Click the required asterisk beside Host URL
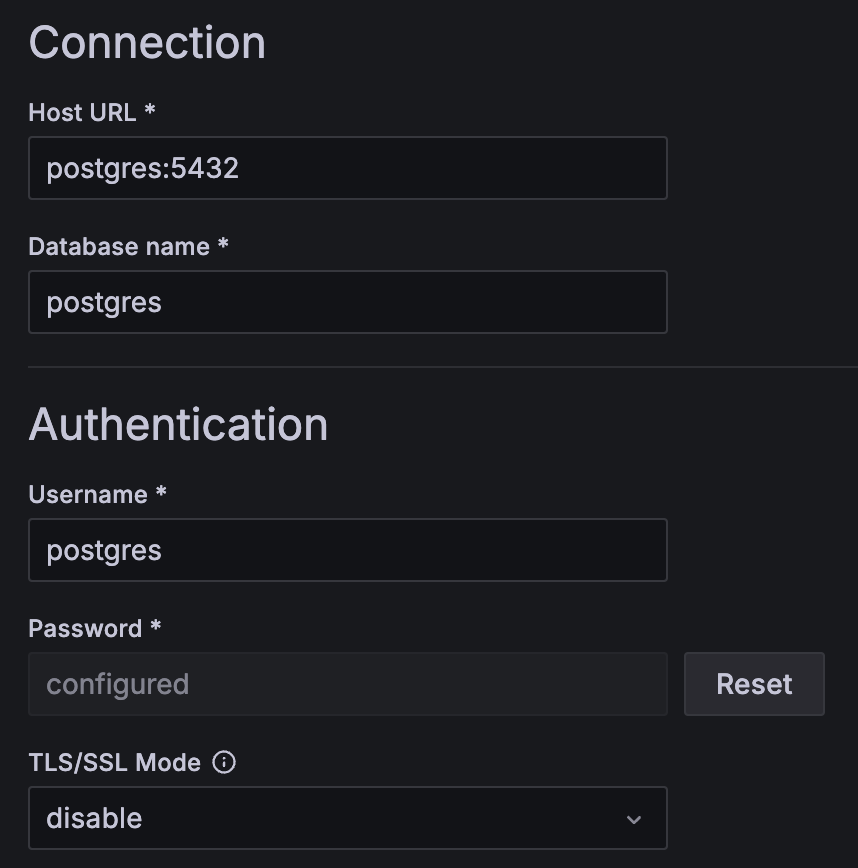This screenshot has width=858, height=868. coord(150,110)
